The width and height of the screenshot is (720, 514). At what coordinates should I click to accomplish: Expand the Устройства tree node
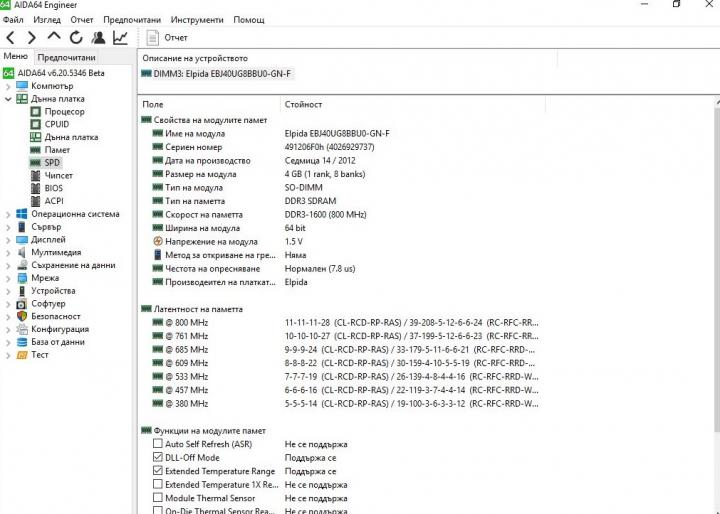pos(8,291)
